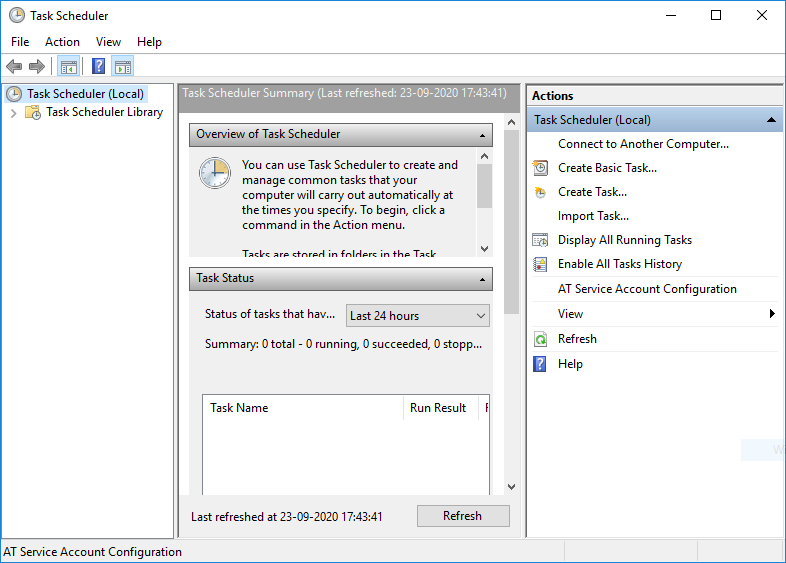
Task: Collapse the Task Scheduler (Local) actions group
Action: tap(771, 120)
